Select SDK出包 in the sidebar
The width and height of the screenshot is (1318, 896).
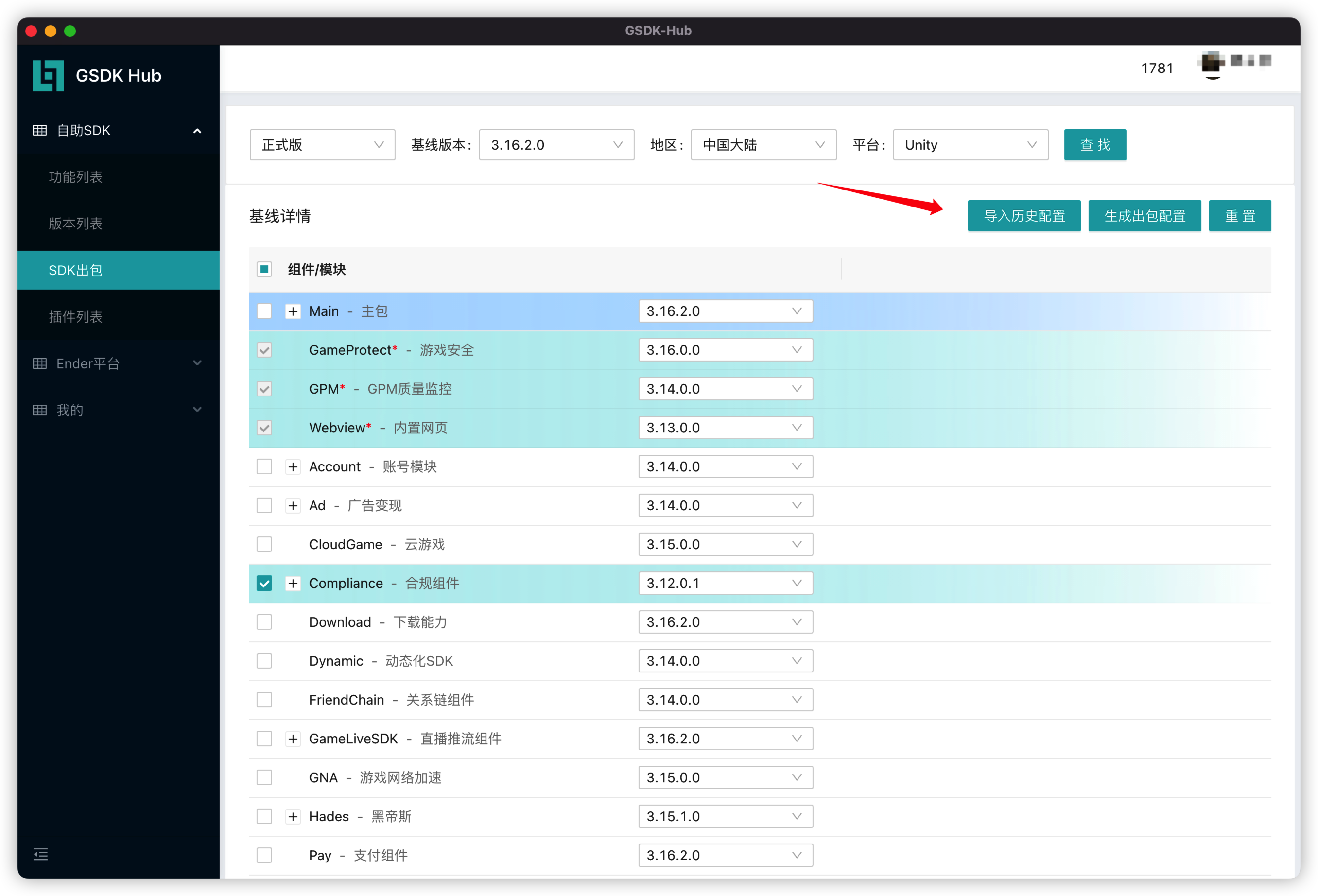(119, 270)
